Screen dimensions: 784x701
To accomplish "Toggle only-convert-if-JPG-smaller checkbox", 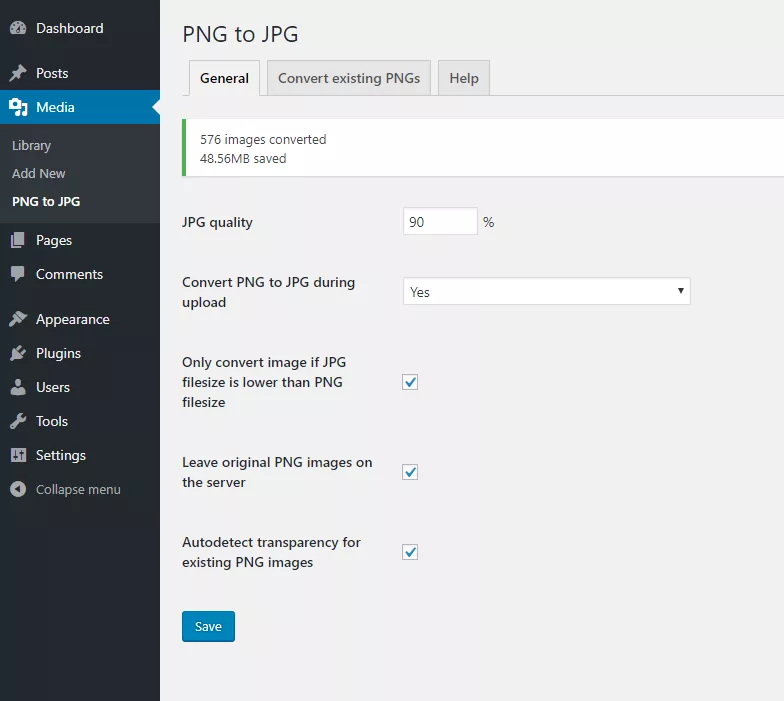I will click(x=410, y=382).
